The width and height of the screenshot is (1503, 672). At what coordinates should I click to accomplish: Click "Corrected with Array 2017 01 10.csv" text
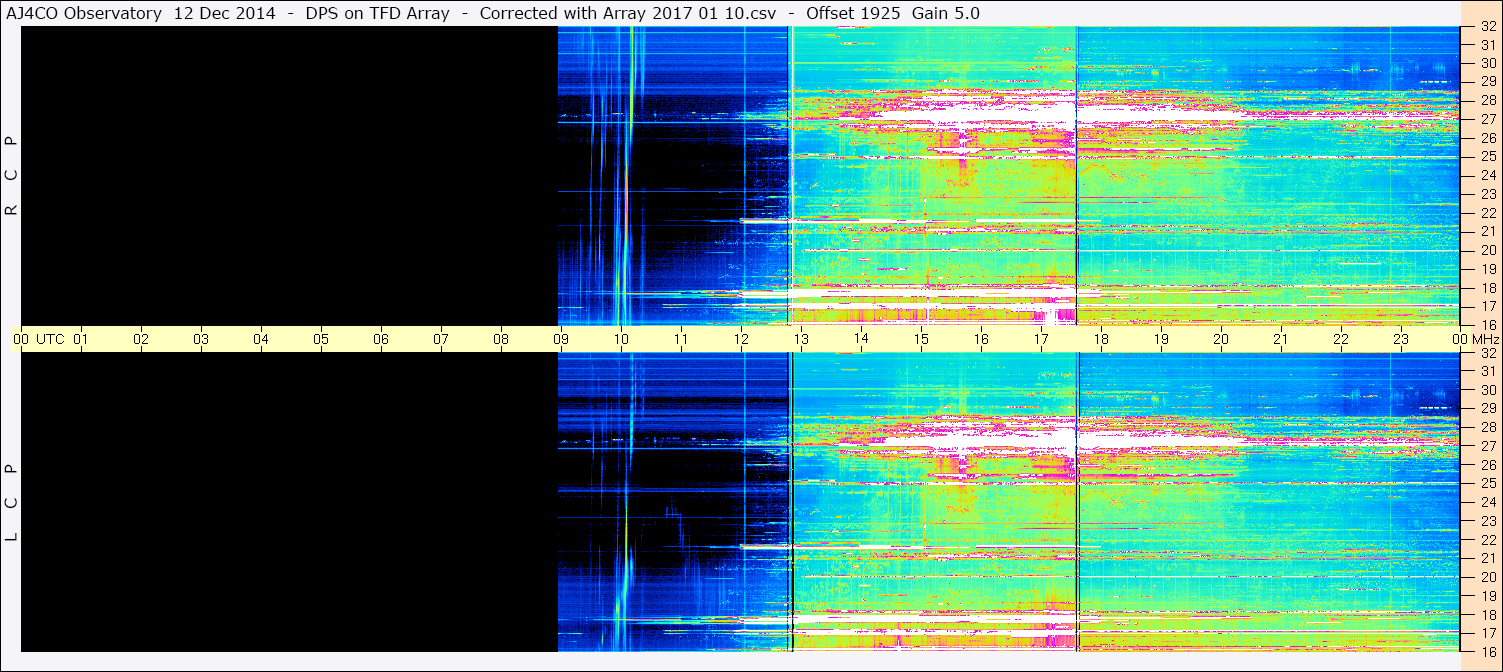click(x=628, y=13)
